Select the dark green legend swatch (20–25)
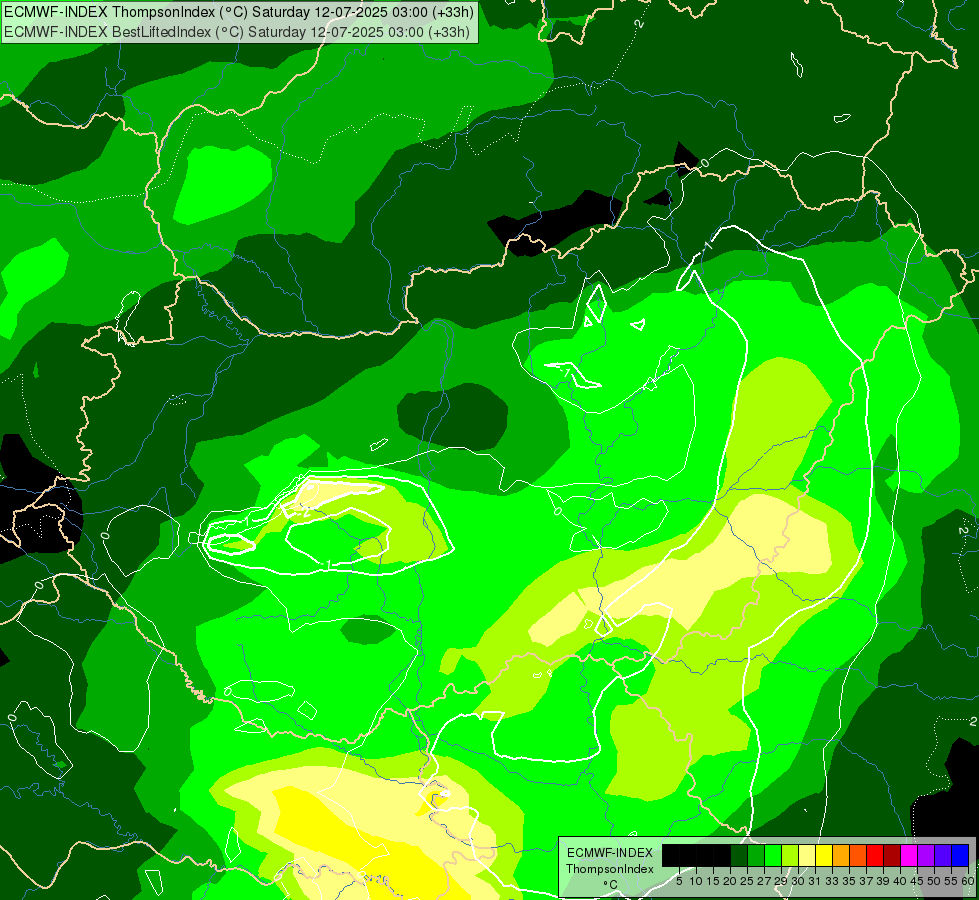 pyautogui.click(x=739, y=855)
